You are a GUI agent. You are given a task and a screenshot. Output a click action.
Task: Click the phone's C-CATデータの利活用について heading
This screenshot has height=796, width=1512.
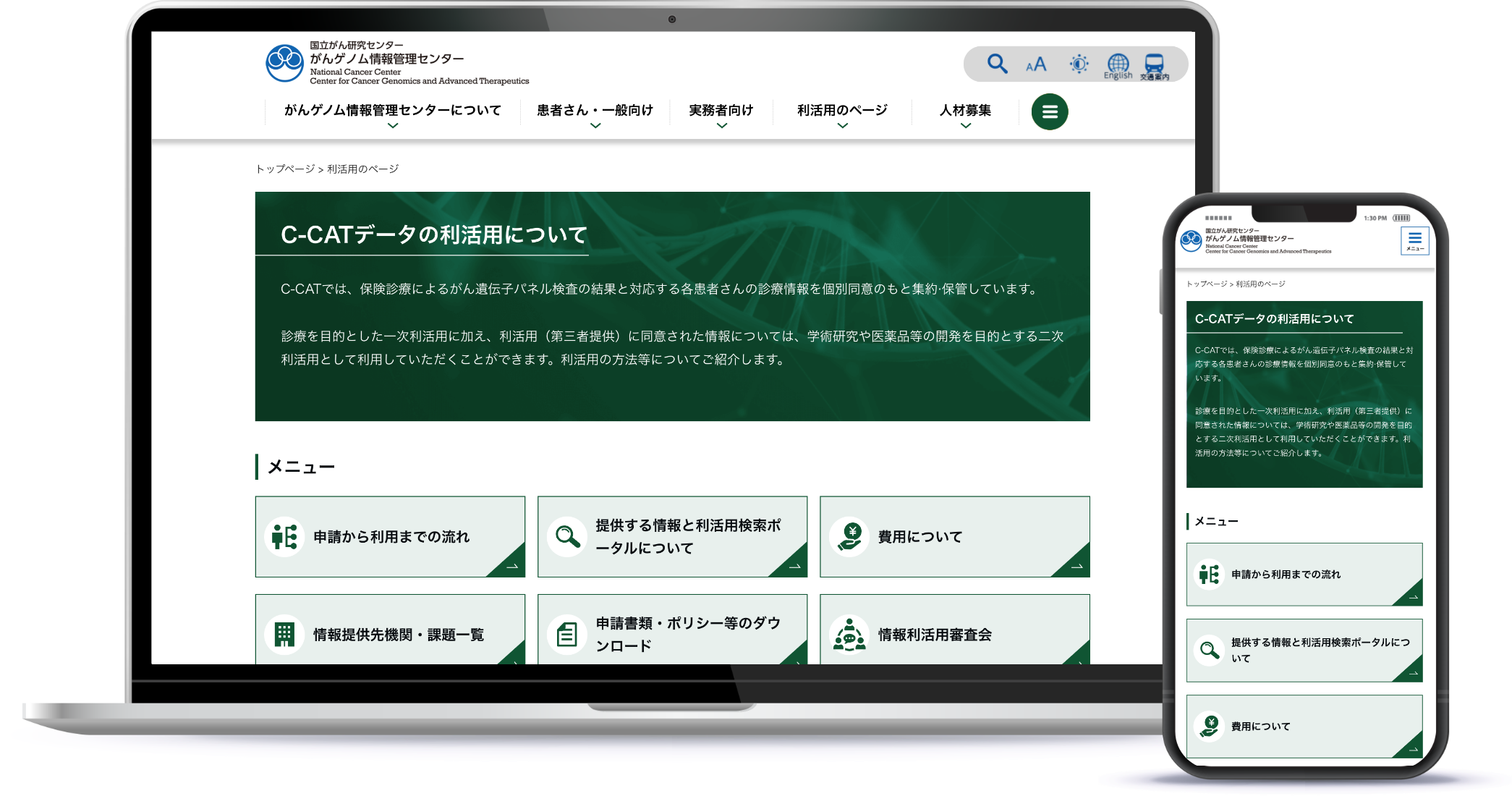click(x=1274, y=318)
